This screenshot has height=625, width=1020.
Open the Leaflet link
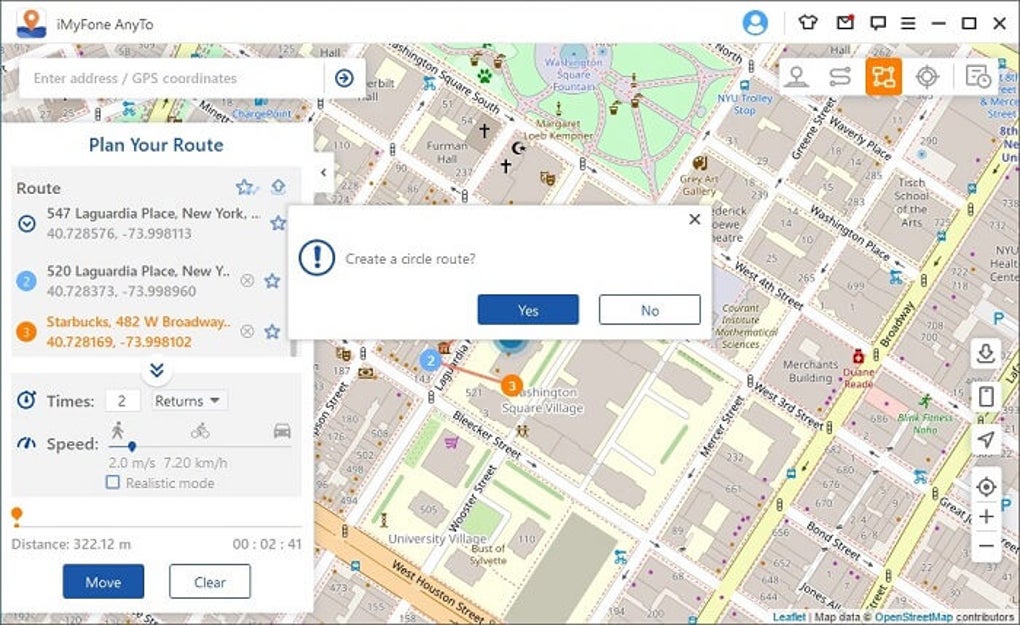coord(789,617)
